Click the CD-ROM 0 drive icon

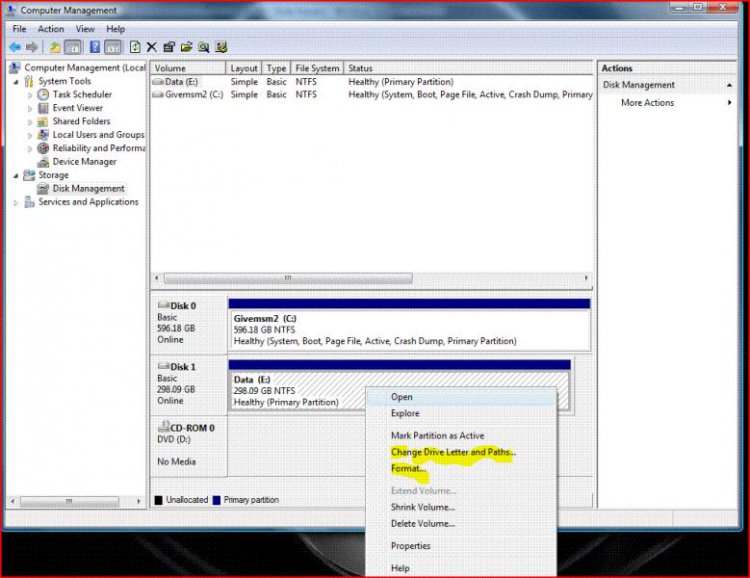click(x=164, y=426)
